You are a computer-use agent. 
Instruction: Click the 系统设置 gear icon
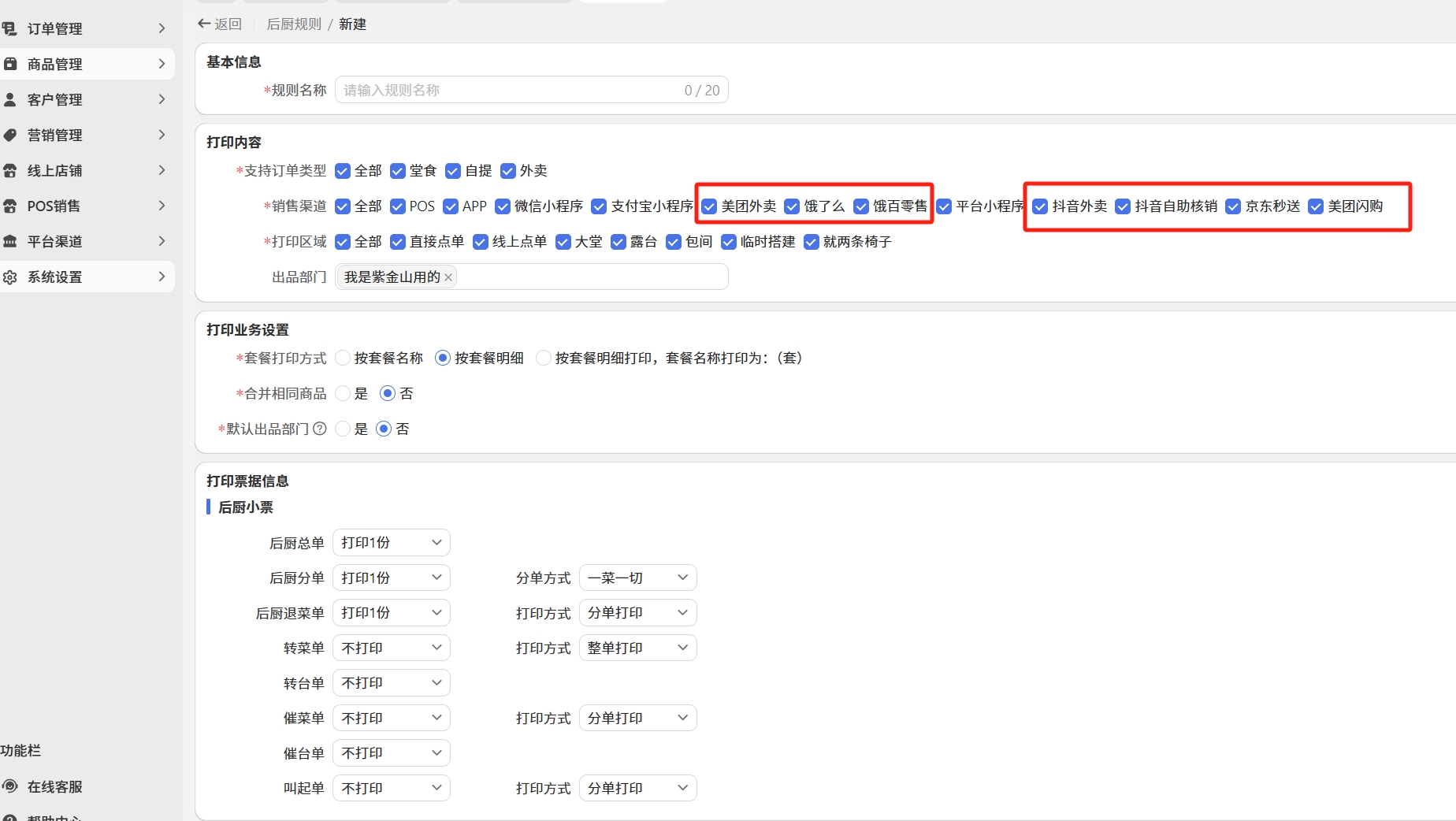pyautogui.click(x=9, y=277)
